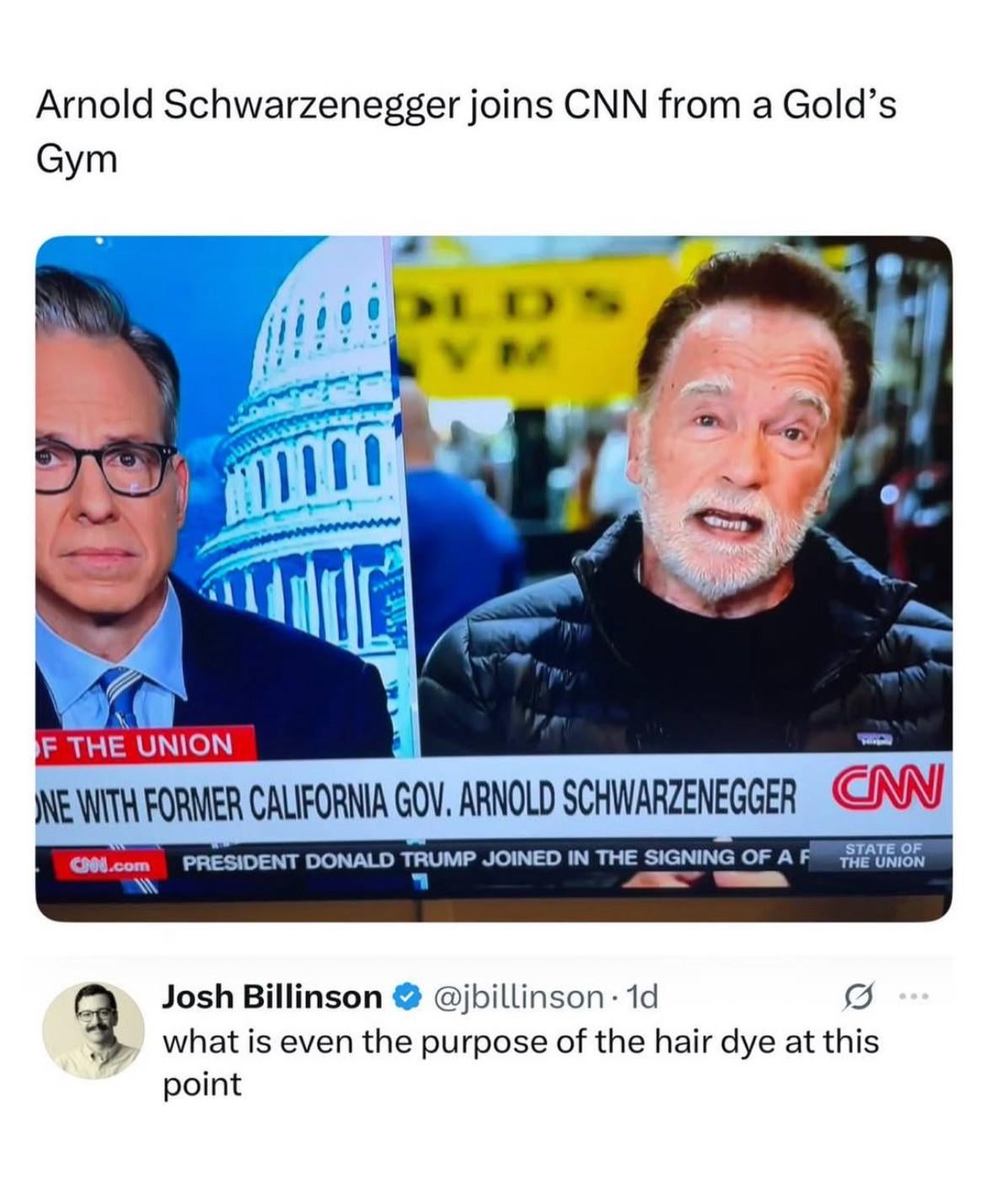Click the President Donald Trump ticker headline
Image resolution: width=986 pixels, height=1204 pixels.
pyautogui.click(x=493, y=861)
